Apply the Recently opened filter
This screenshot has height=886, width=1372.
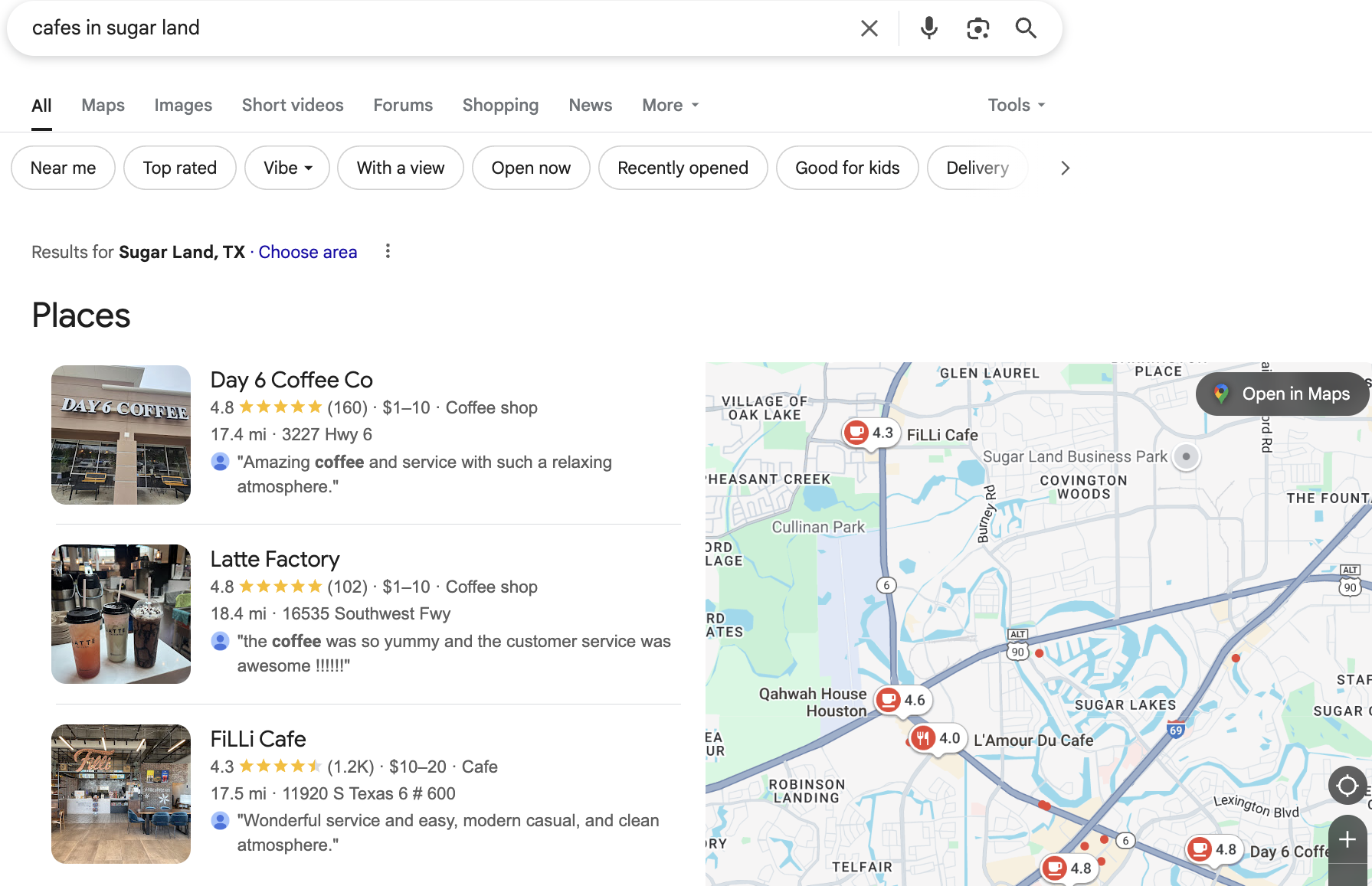pyautogui.click(x=683, y=168)
